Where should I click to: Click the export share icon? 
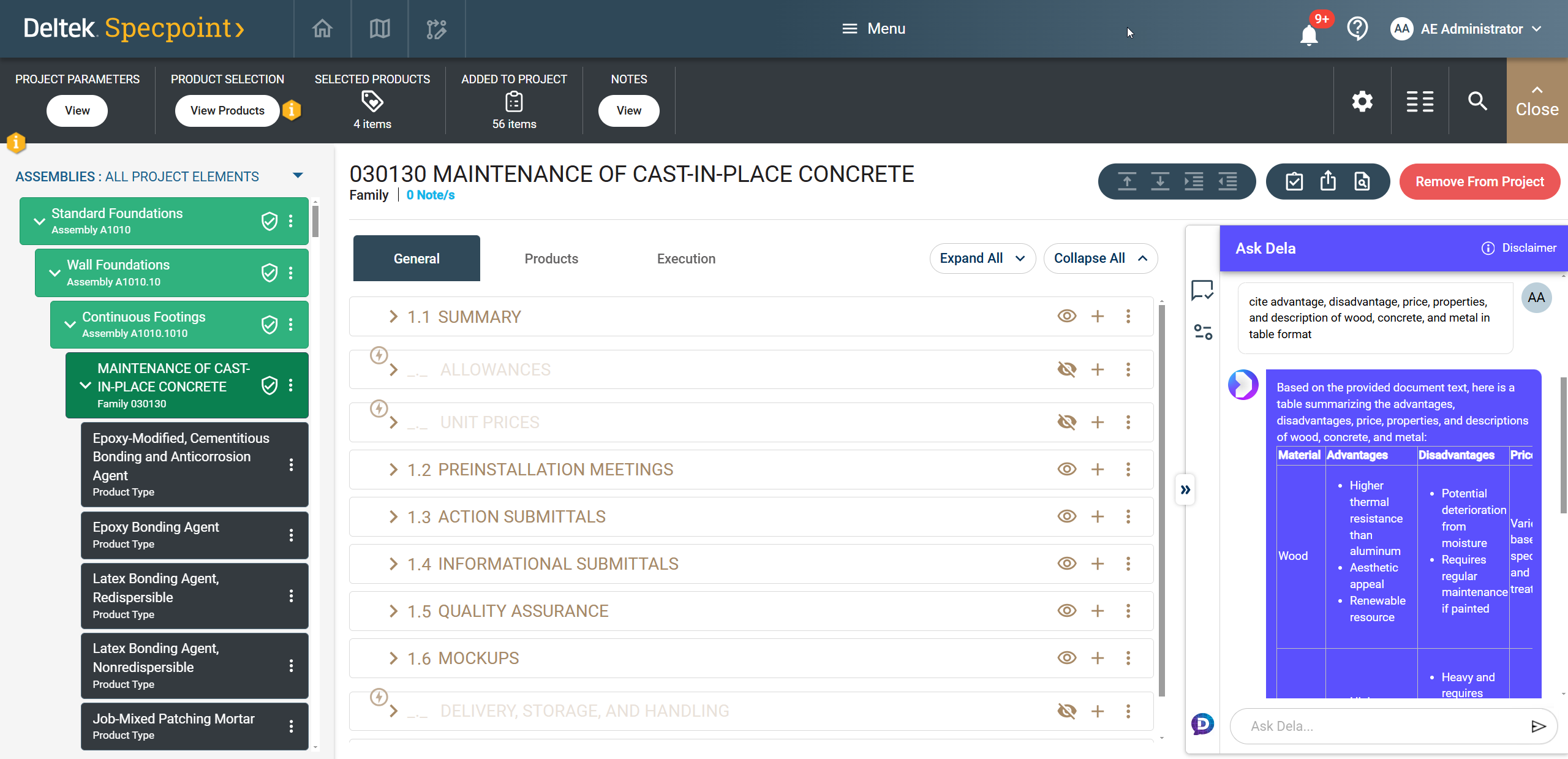(x=1328, y=181)
